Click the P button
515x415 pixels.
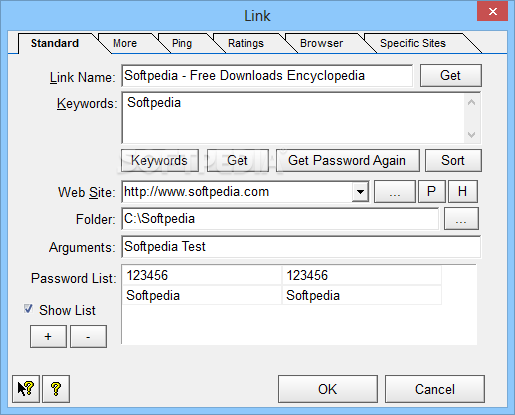point(432,192)
